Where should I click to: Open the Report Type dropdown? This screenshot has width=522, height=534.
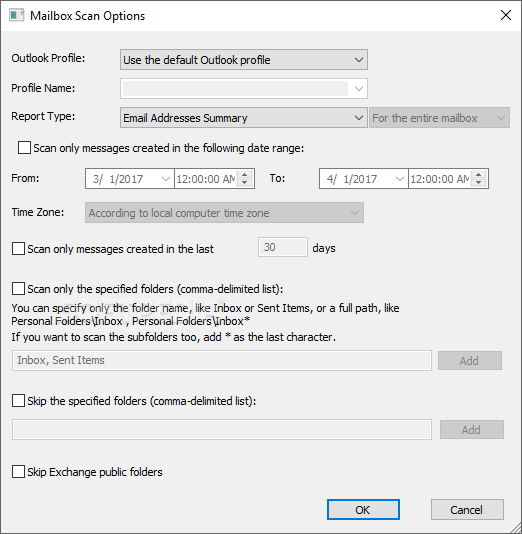[x=244, y=118]
